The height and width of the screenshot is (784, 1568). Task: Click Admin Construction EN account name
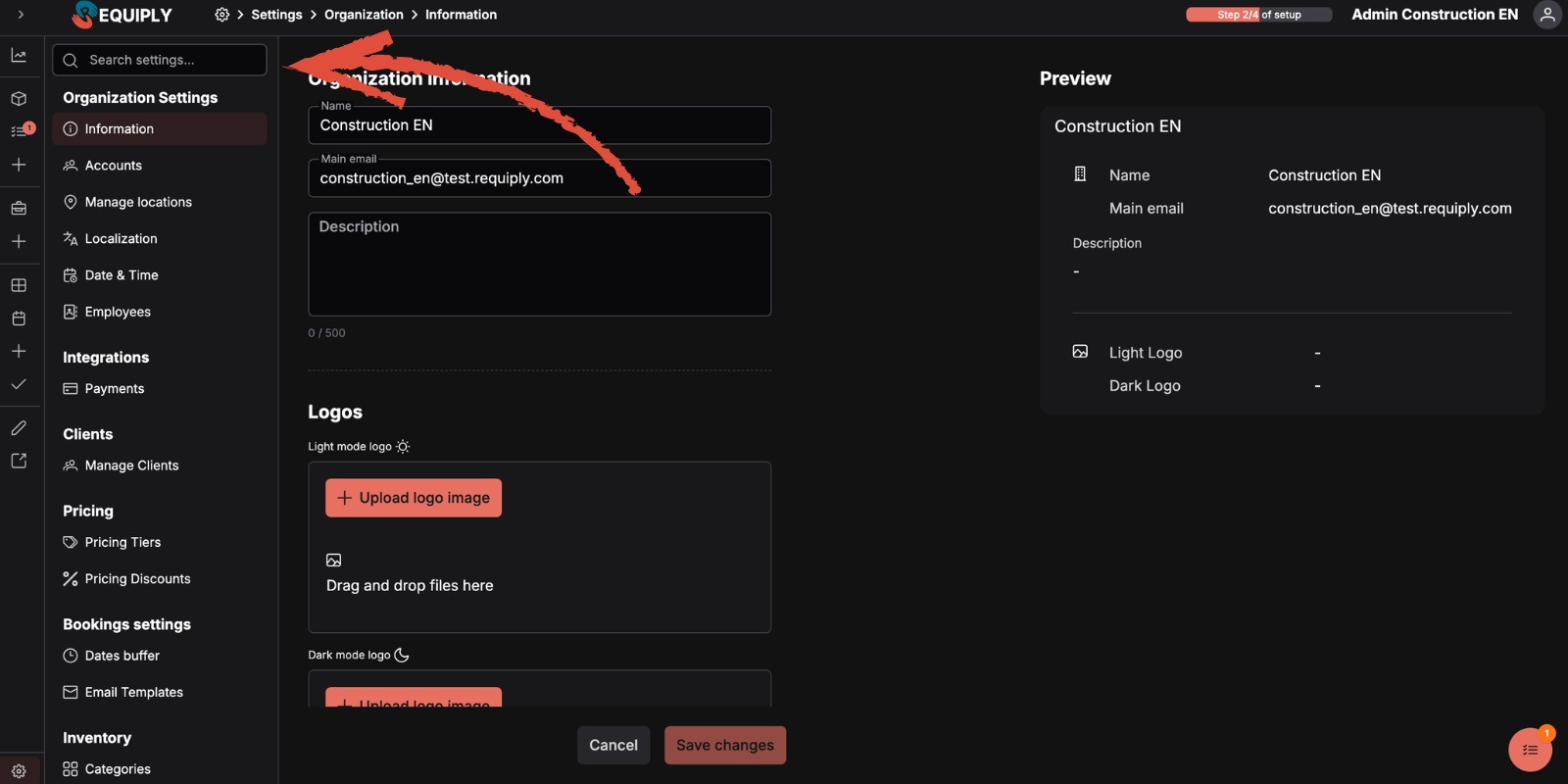pyautogui.click(x=1435, y=15)
